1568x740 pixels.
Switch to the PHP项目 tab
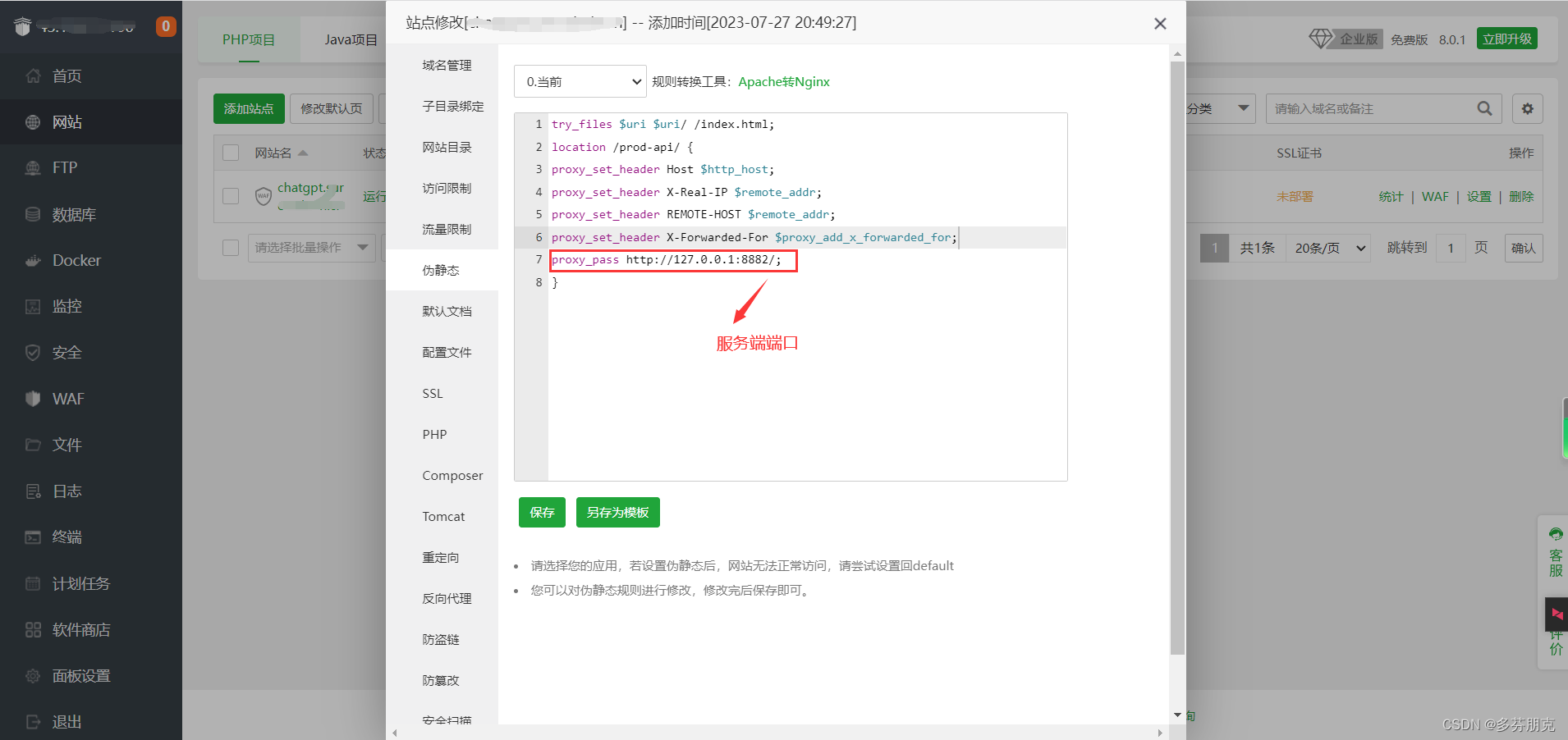(x=249, y=39)
